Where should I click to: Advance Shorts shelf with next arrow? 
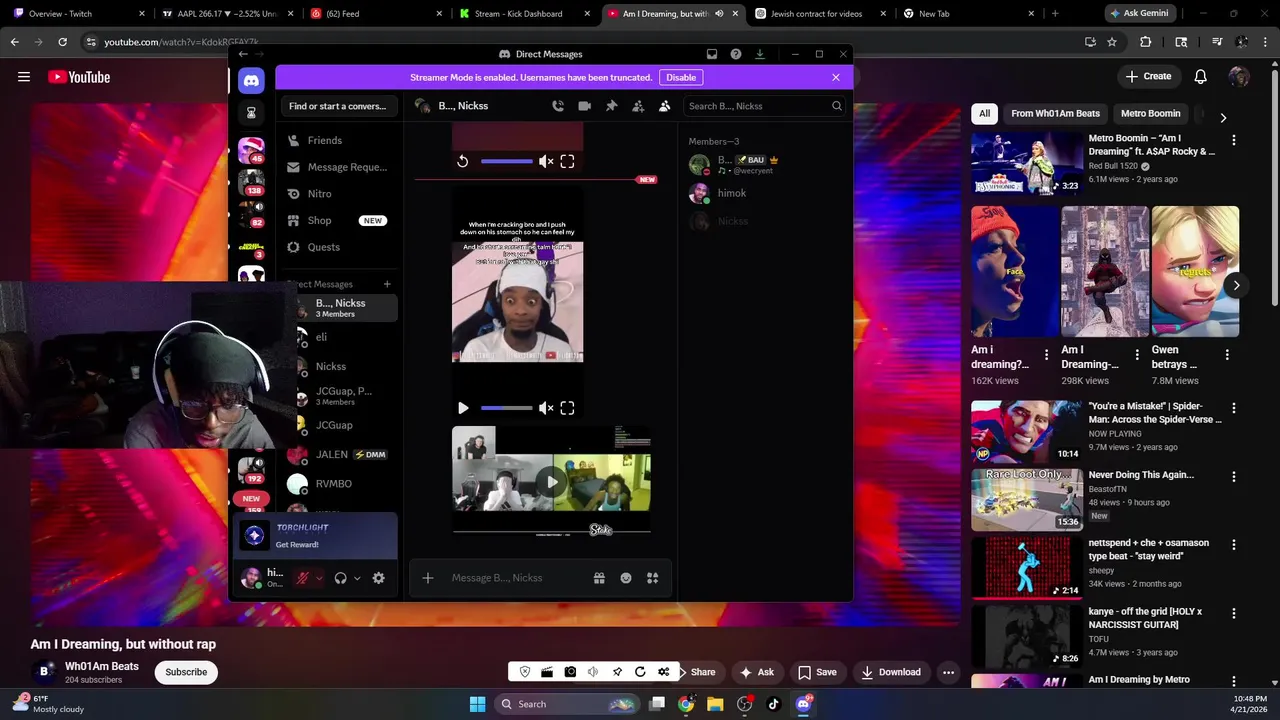pyautogui.click(x=1236, y=285)
